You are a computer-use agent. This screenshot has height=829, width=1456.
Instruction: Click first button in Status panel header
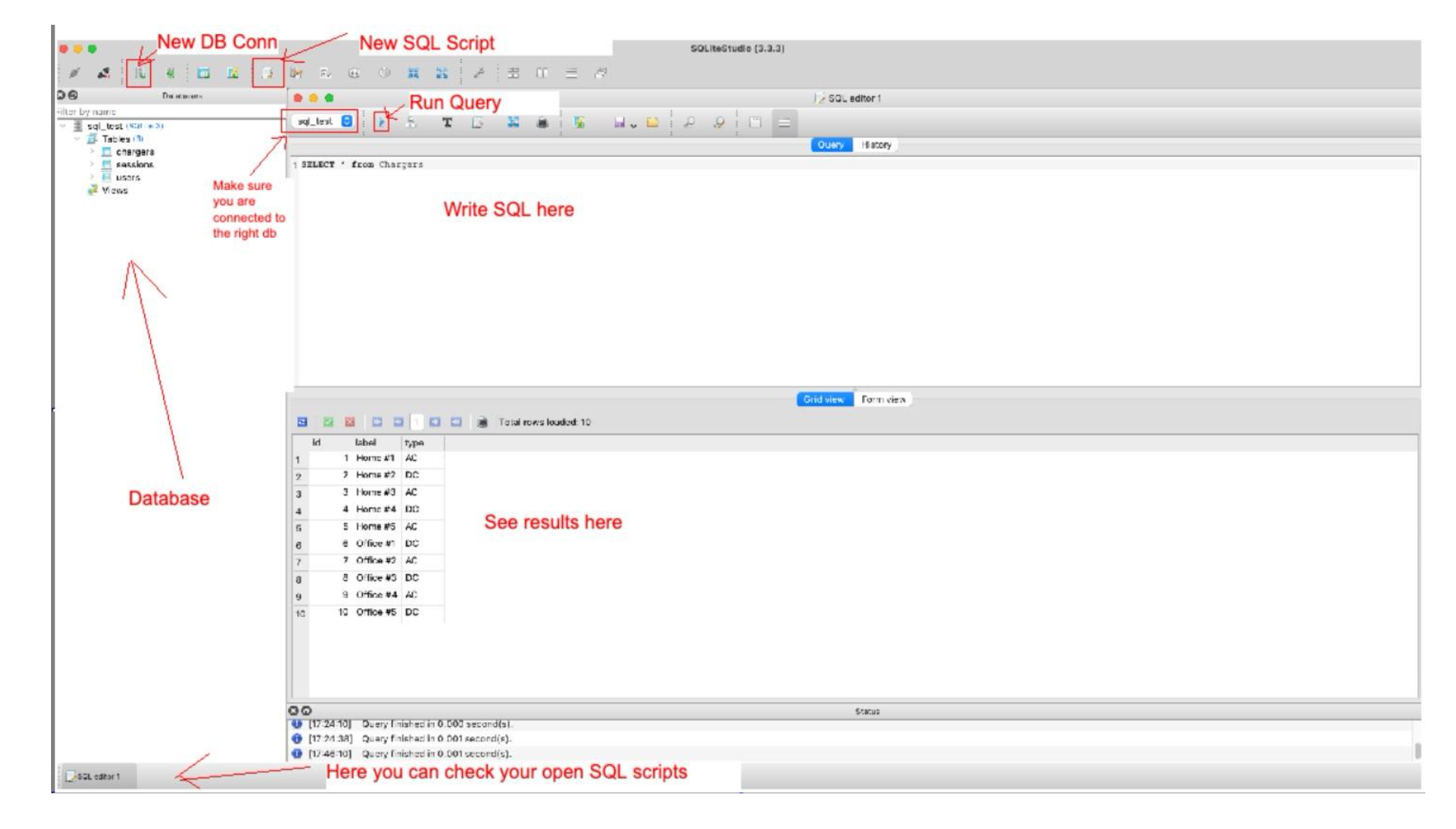293,710
